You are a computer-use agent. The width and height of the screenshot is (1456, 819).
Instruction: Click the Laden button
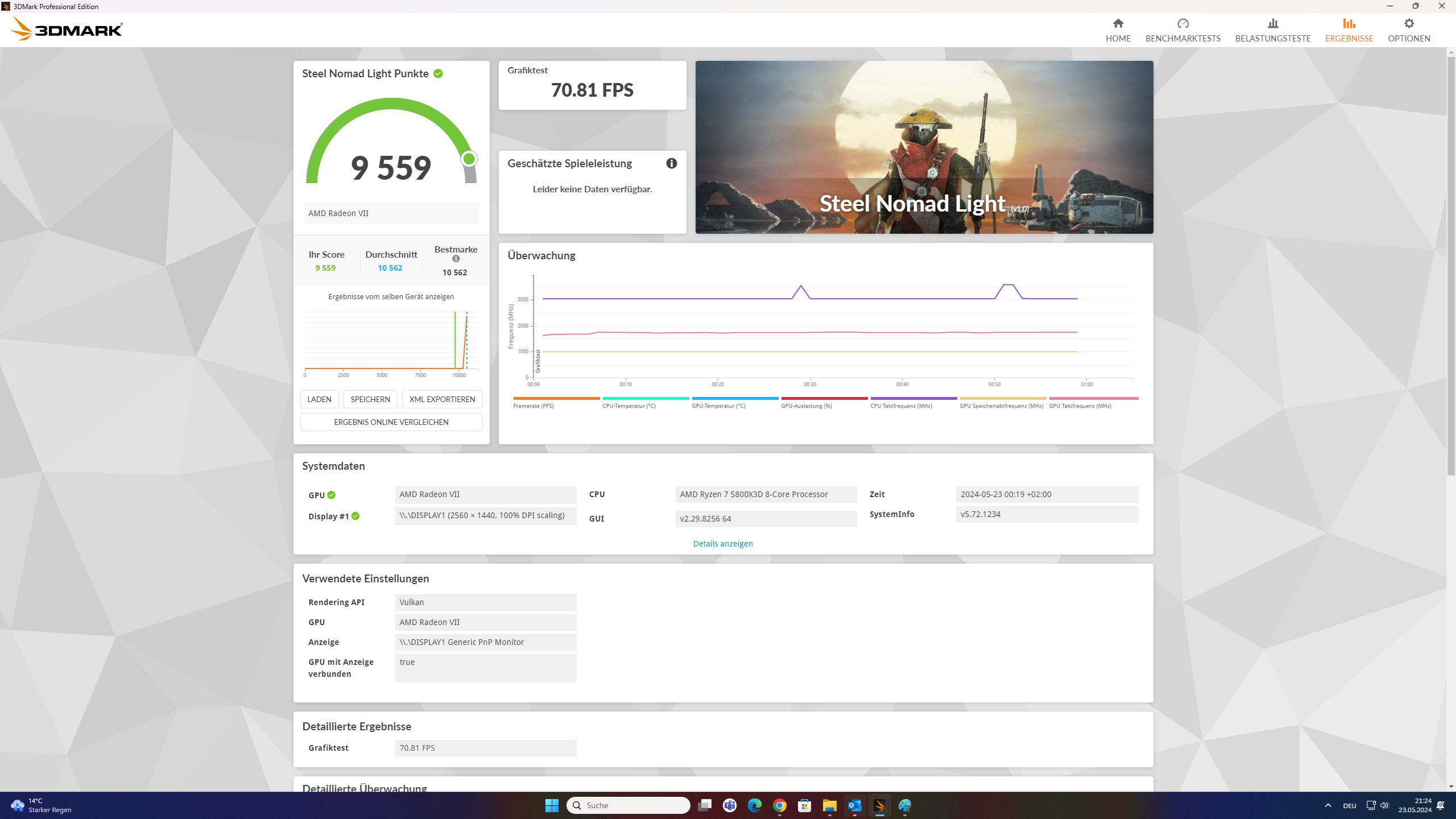319,399
